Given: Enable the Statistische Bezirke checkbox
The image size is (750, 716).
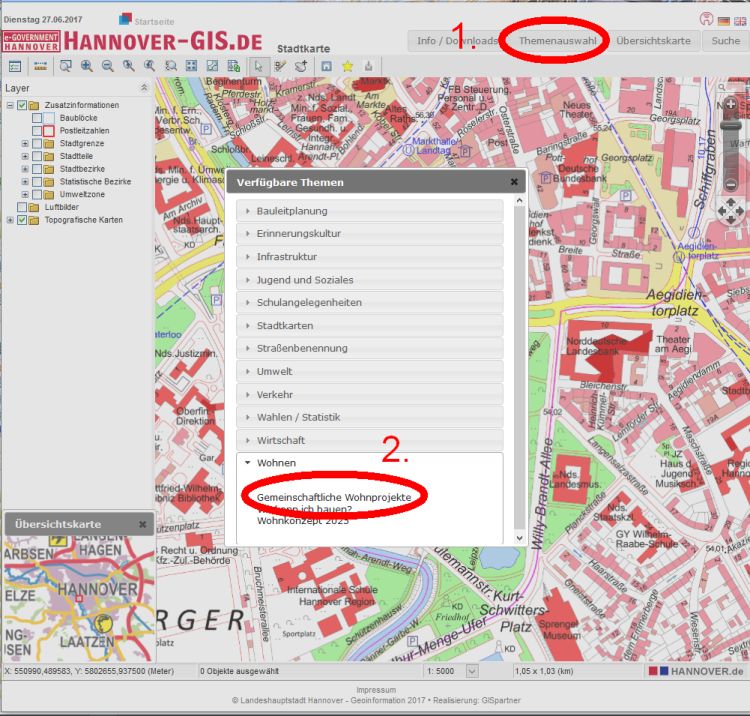Looking at the screenshot, I should (37, 182).
